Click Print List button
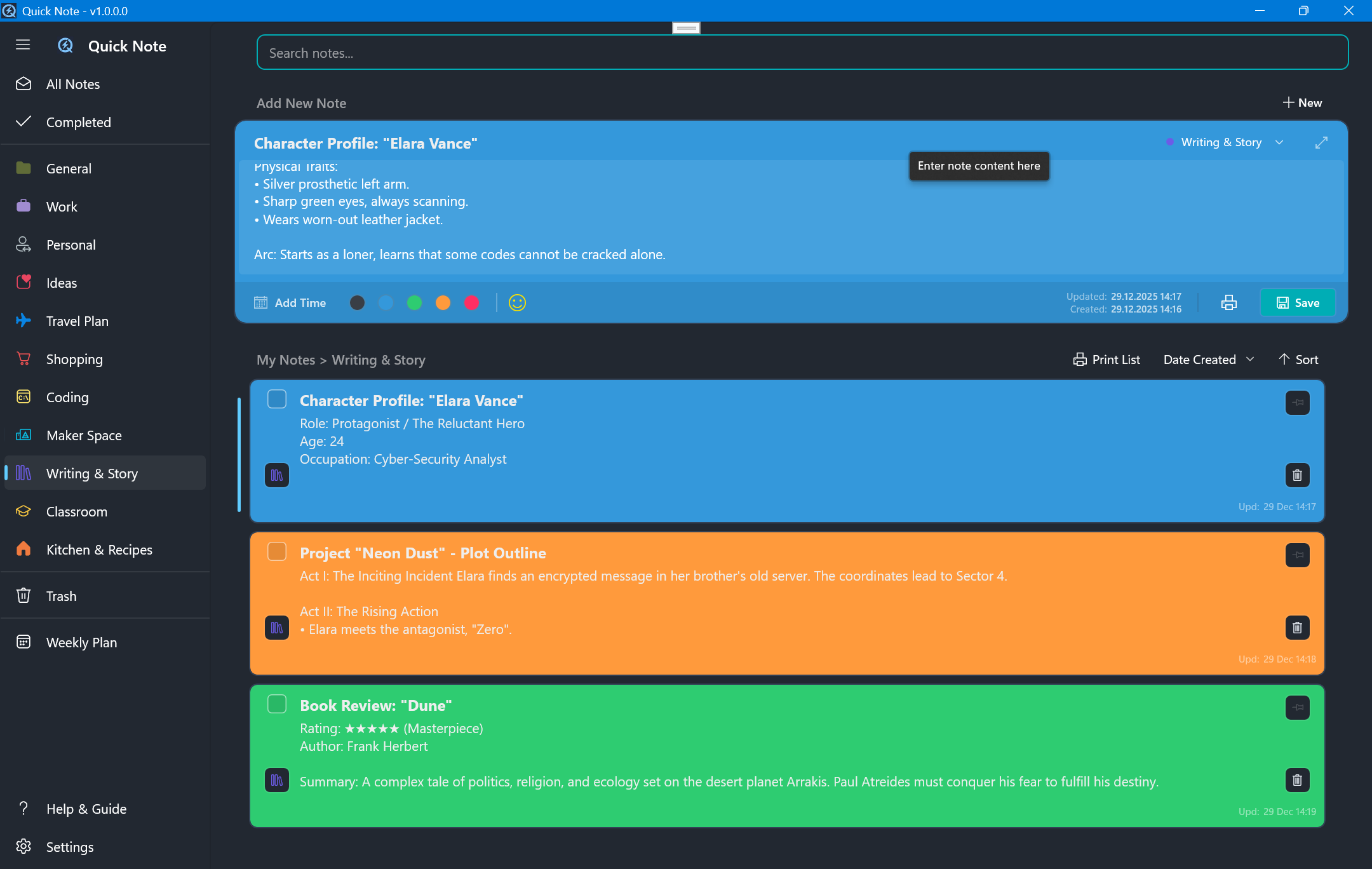 click(x=1106, y=360)
